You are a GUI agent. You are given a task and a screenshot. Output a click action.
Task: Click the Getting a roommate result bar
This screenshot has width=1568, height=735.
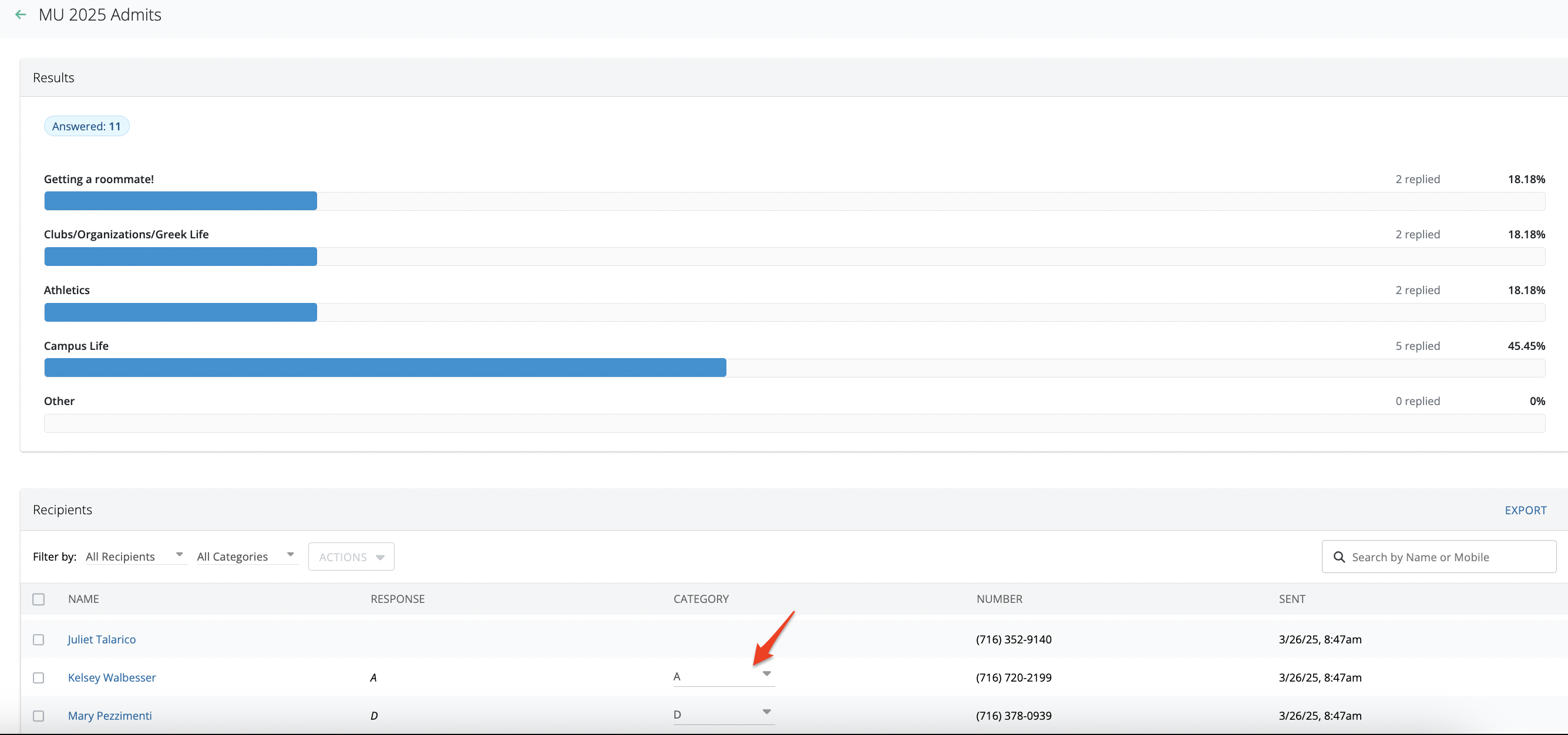pos(181,201)
